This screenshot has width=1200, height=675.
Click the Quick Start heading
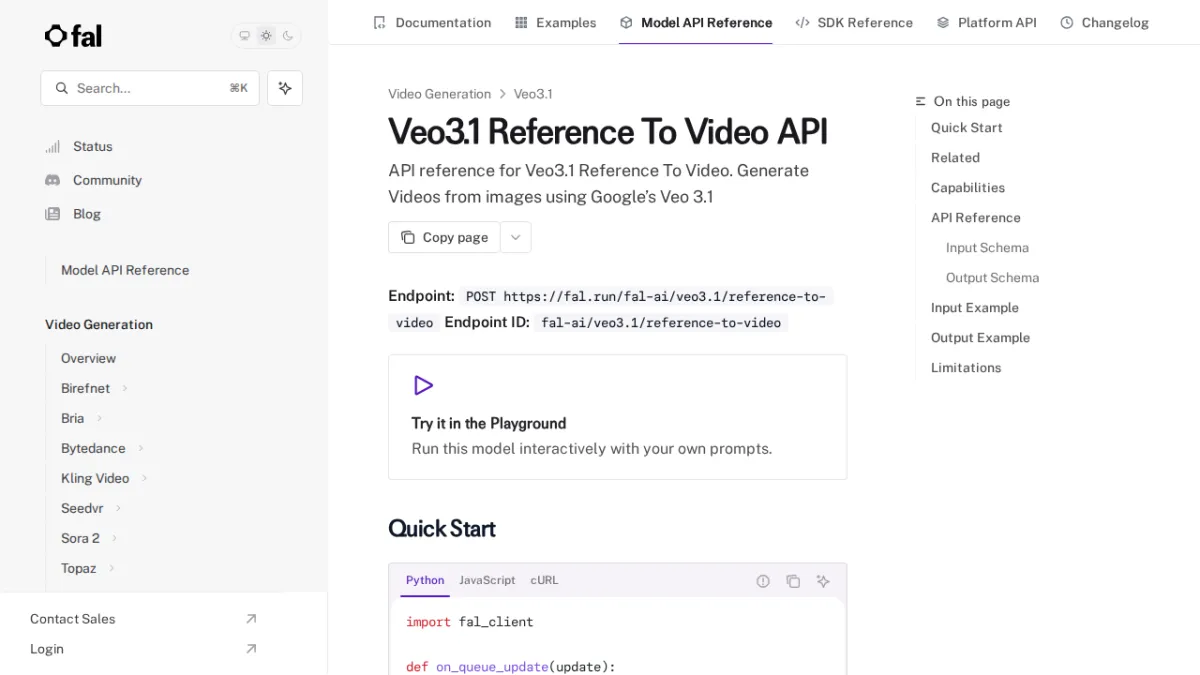(x=442, y=529)
